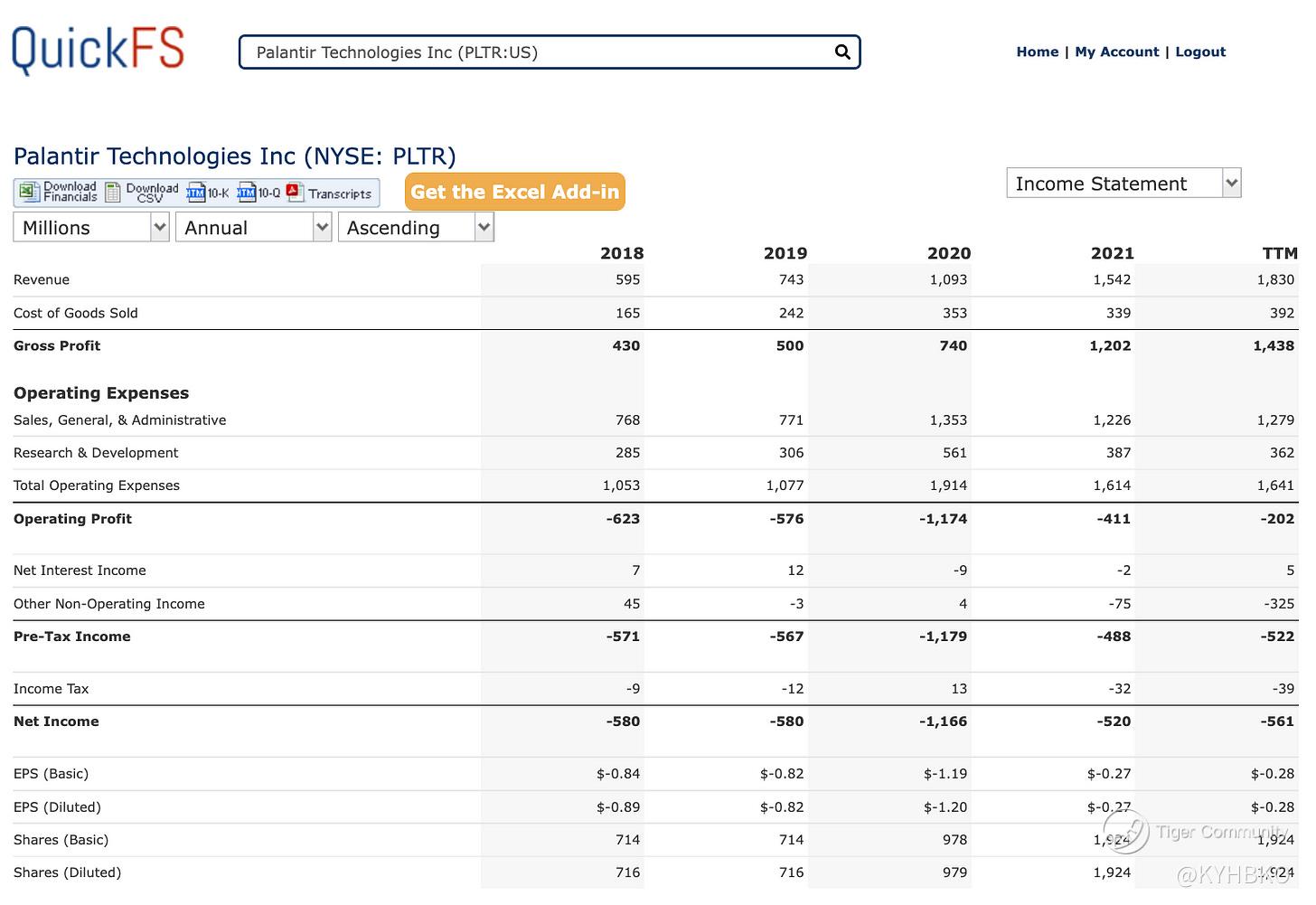Click the Other Non-Operating Income label
Viewport: 1316px width, 905px height.
click(x=109, y=604)
